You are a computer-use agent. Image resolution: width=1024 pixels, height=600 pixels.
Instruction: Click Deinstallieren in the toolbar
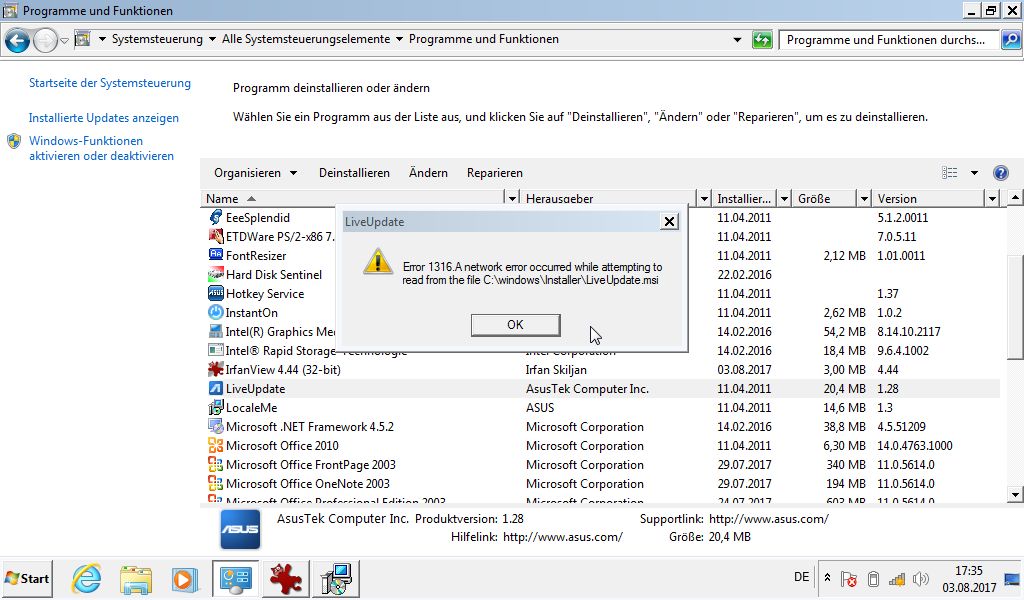pyautogui.click(x=354, y=173)
